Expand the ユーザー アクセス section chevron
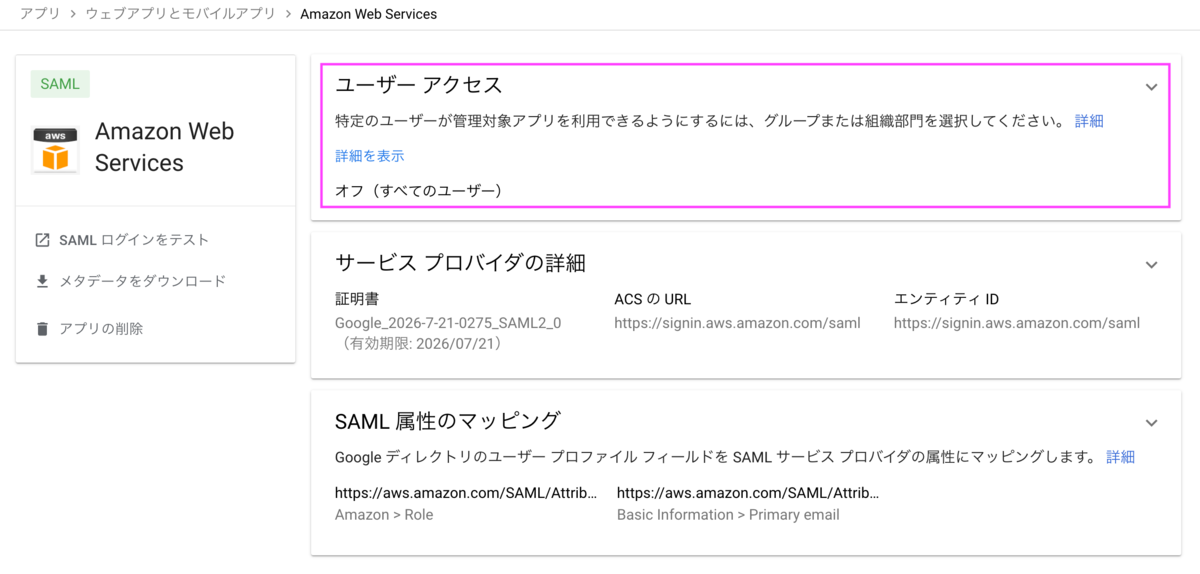 coord(1151,87)
